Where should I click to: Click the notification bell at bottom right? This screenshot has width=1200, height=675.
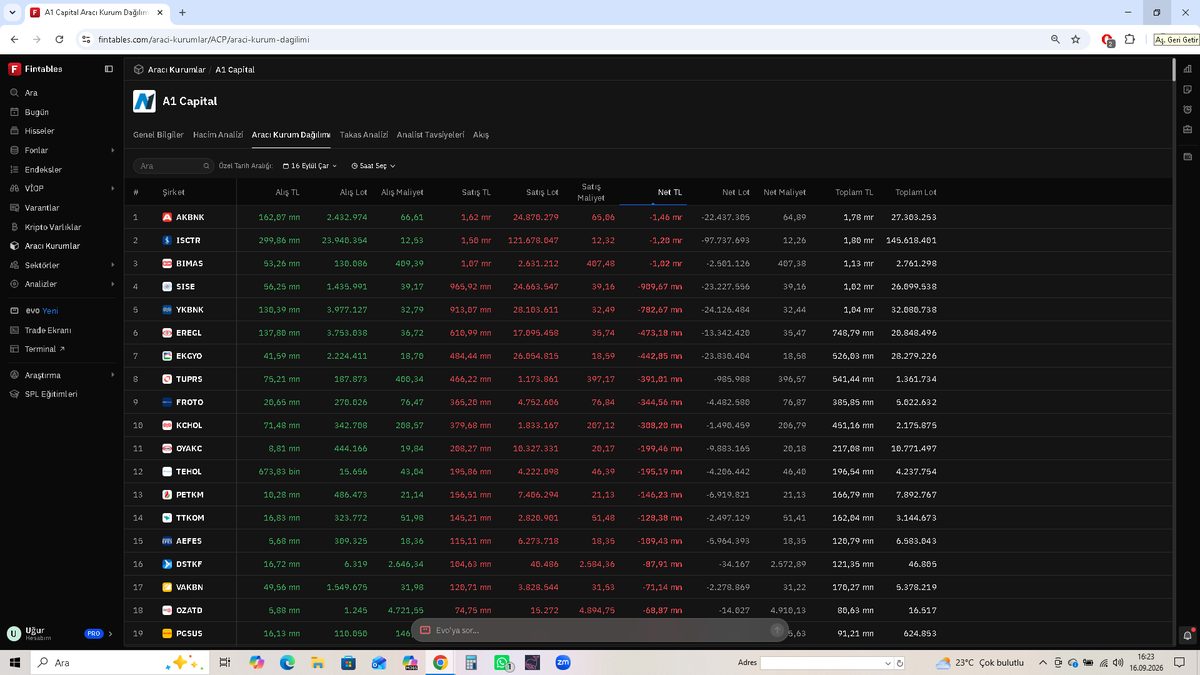pos(1187,634)
